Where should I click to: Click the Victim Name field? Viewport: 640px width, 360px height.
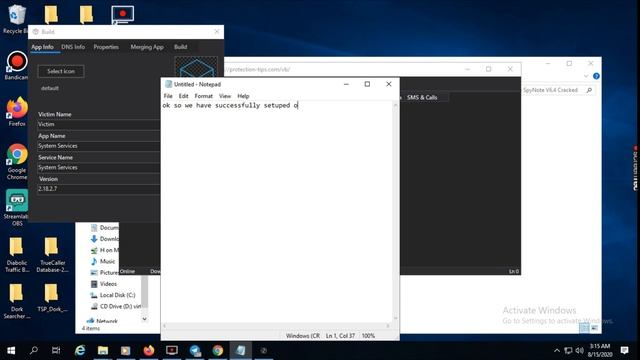click(99, 124)
